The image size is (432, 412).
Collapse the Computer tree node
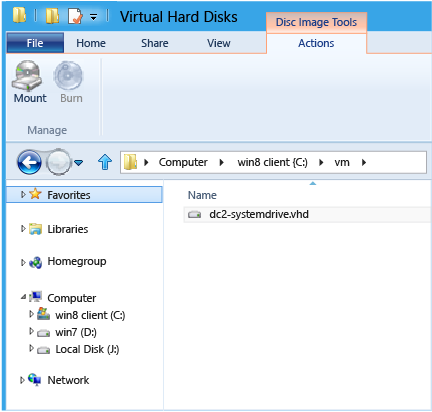(x=23, y=296)
